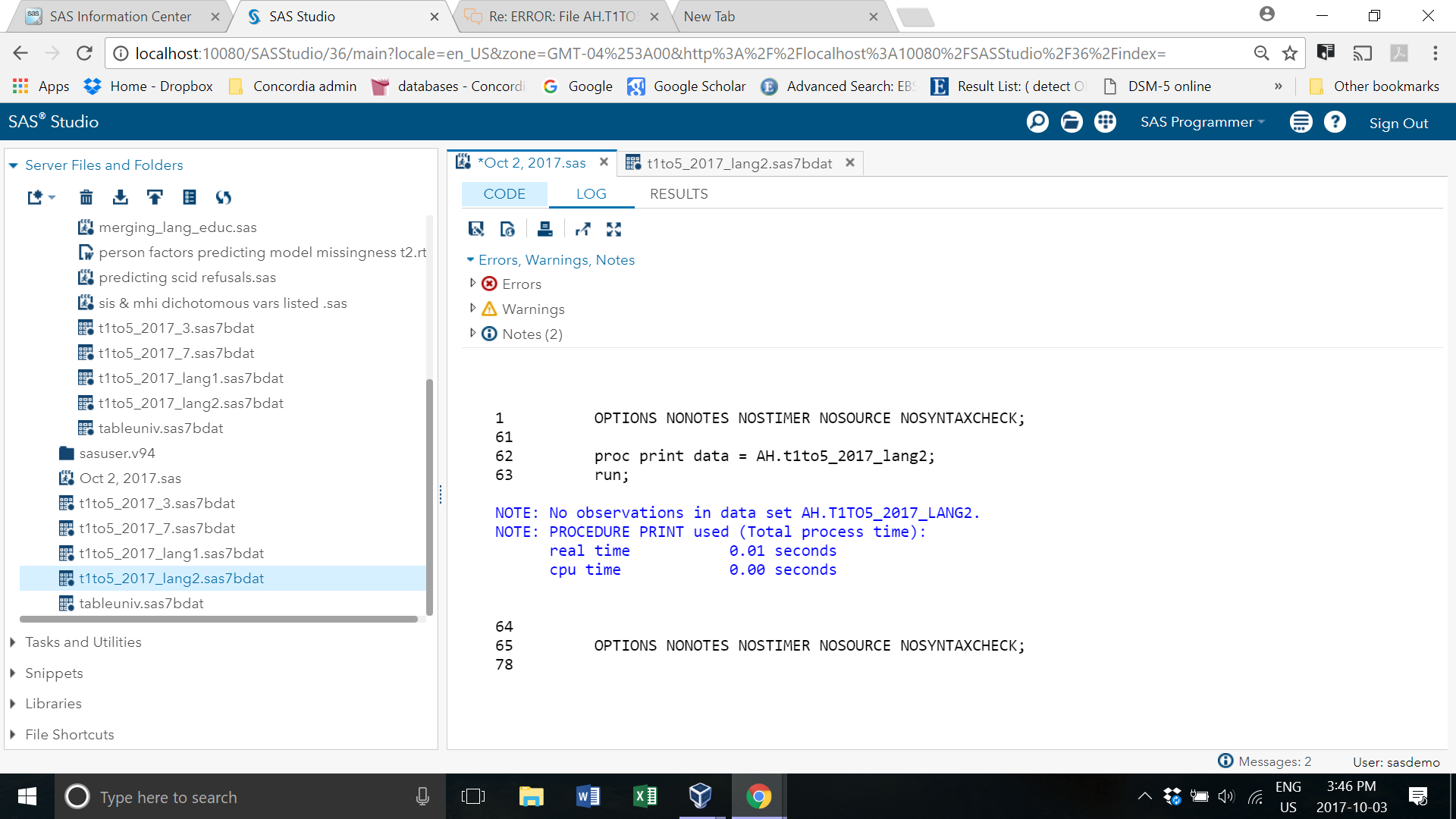
Task: Click the refresh icon in Server Files panel
Action: 223,197
